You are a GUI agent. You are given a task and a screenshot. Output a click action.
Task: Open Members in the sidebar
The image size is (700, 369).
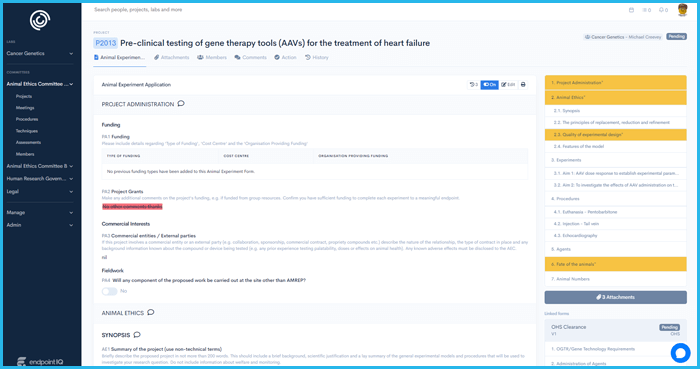pyautogui.click(x=25, y=154)
